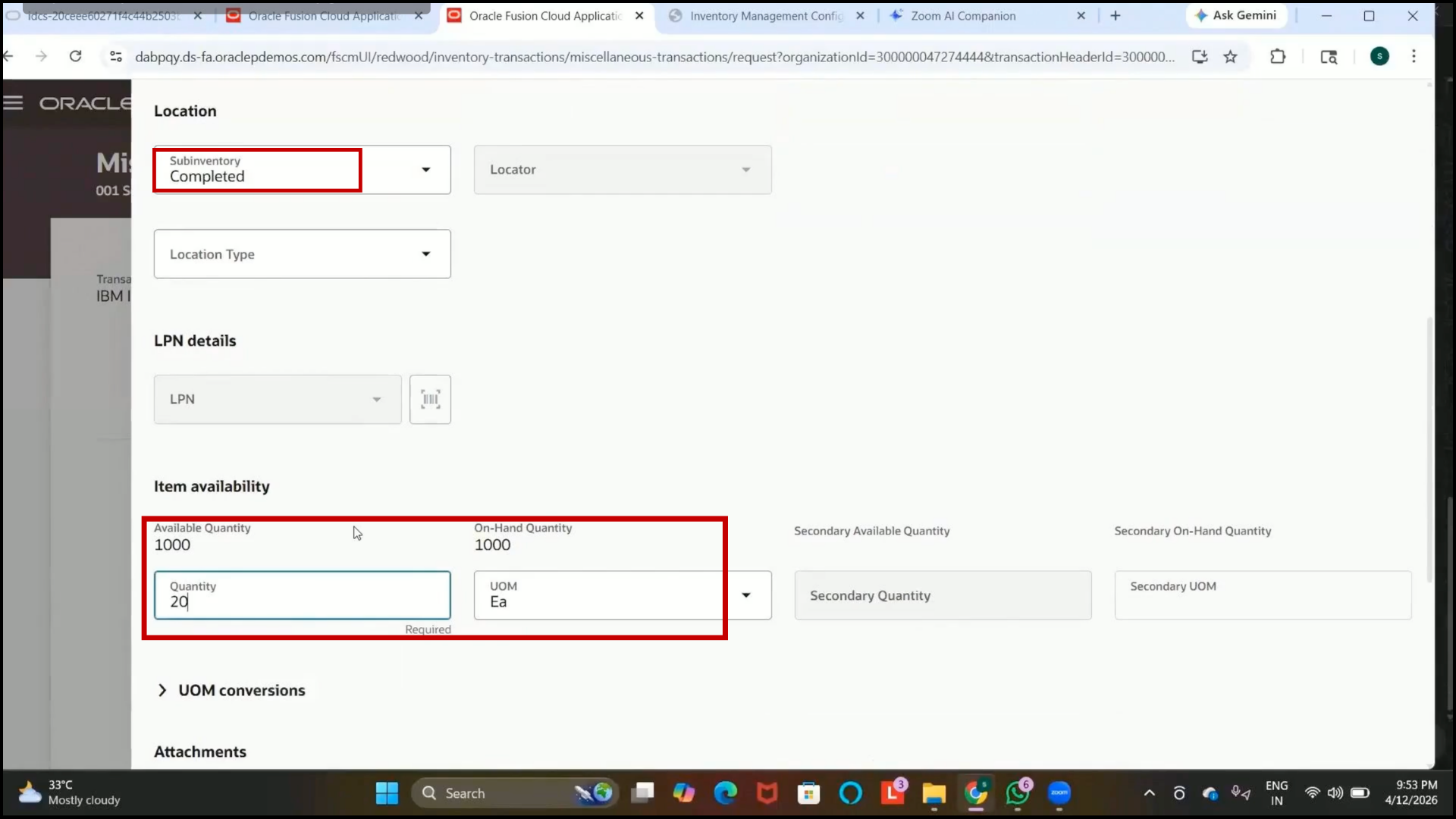
Task: Click the Windows taskbar Search box
Action: (x=514, y=793)
